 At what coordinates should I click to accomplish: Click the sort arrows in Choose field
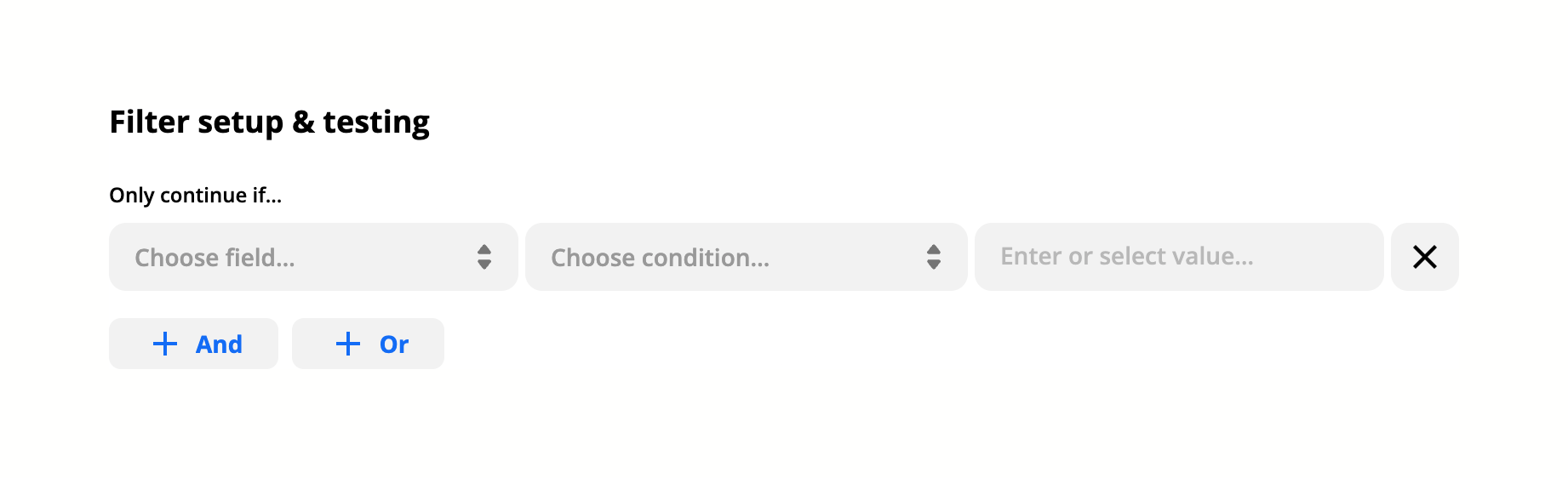[x=484, y=257]
